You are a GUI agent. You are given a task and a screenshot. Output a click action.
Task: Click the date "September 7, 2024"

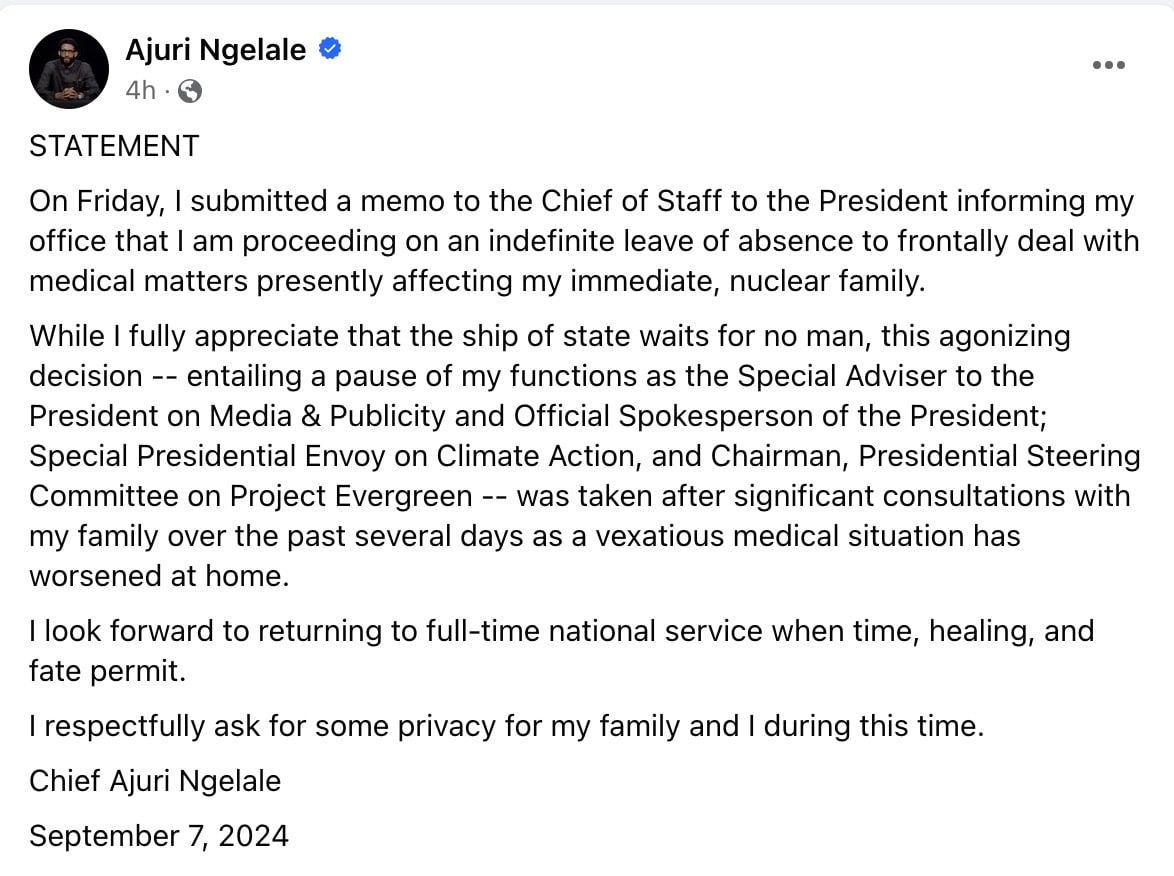(158, 835)
